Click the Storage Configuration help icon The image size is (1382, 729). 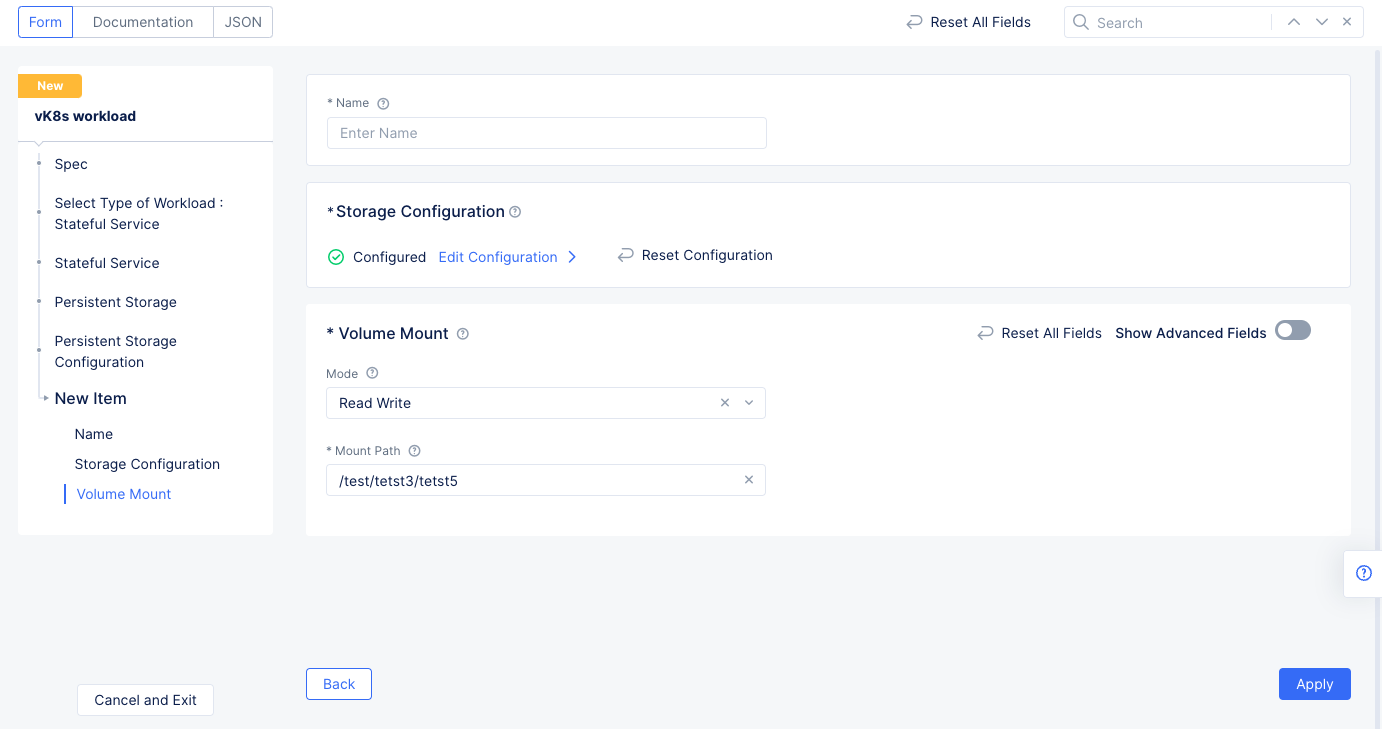515,212
